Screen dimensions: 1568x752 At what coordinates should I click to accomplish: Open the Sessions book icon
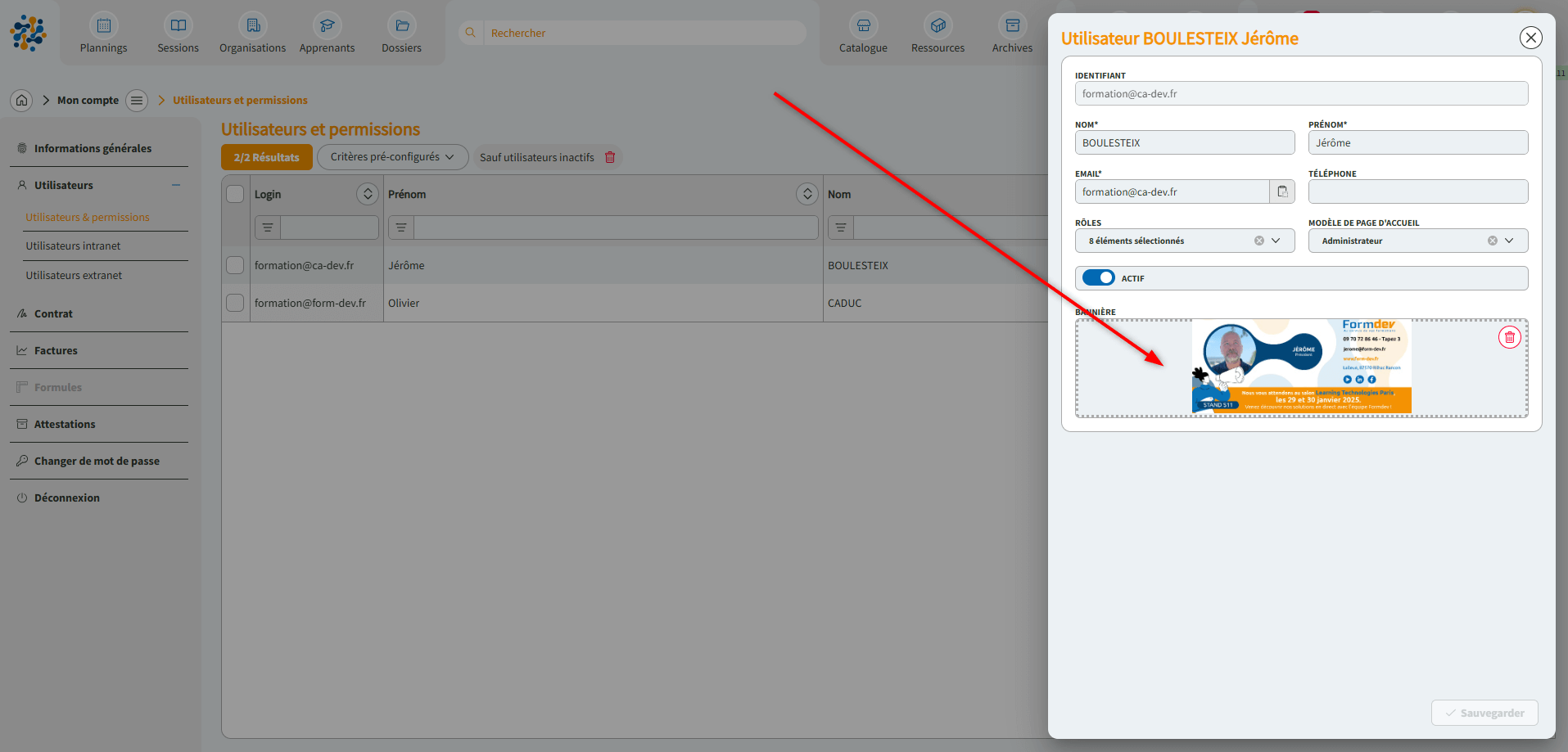tap(178, 26)
